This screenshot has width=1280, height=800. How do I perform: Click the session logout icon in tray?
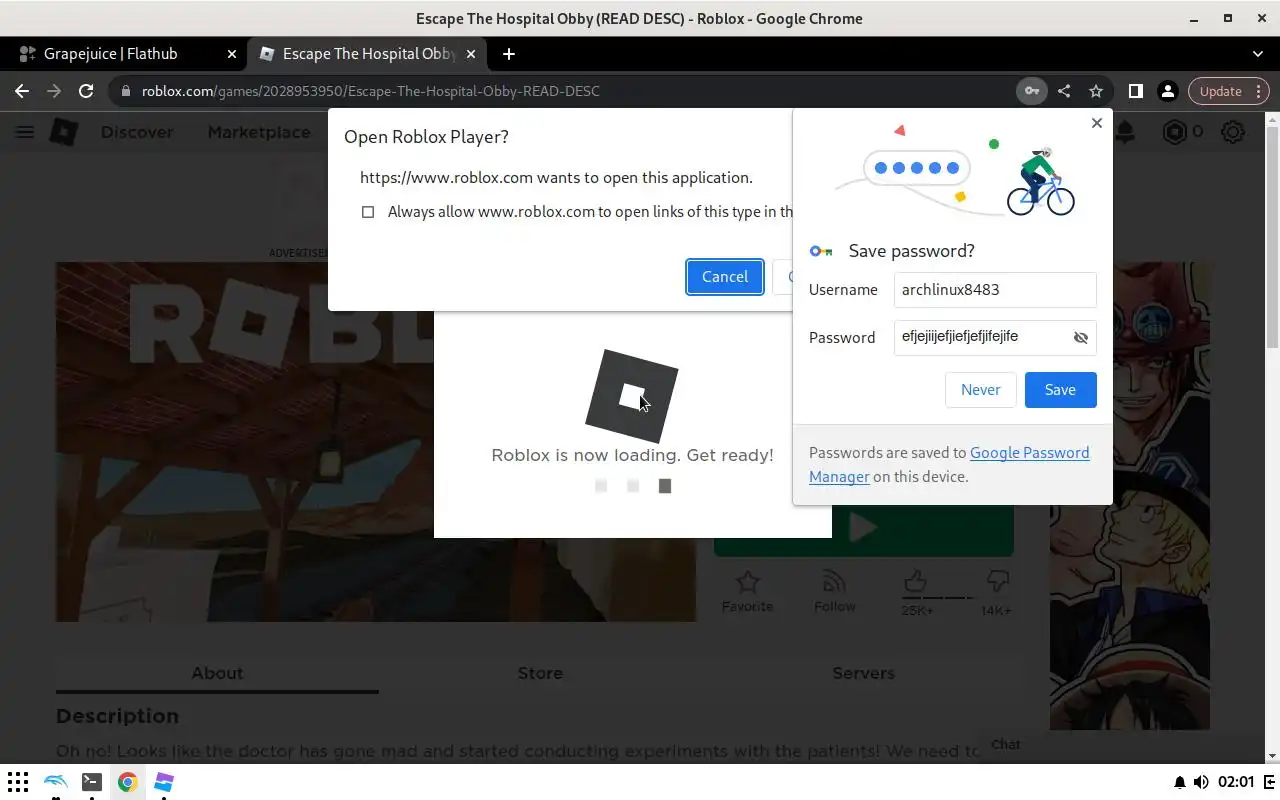1270,782
